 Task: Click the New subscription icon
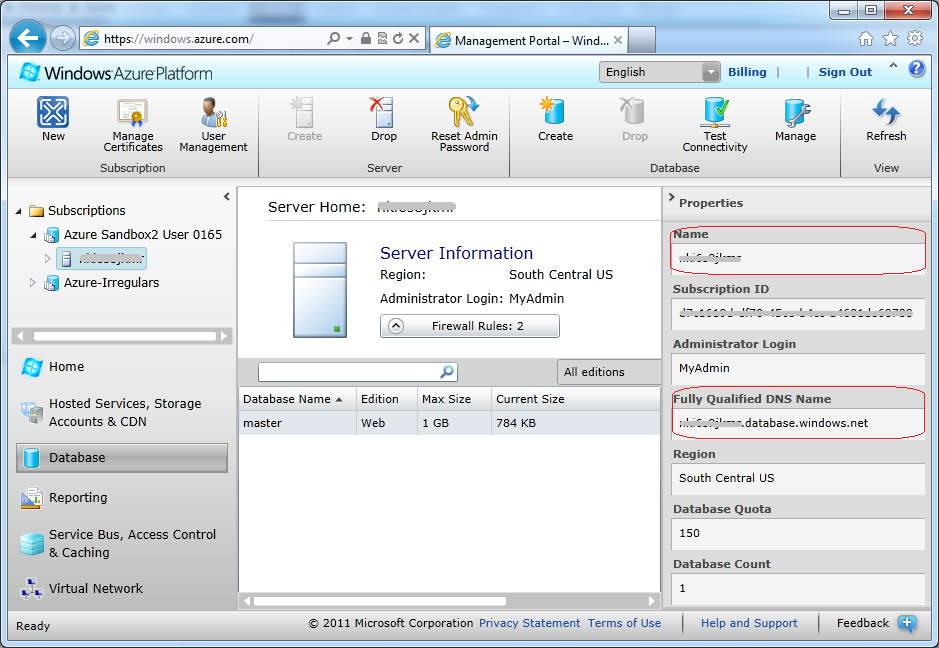coord(53,113)
